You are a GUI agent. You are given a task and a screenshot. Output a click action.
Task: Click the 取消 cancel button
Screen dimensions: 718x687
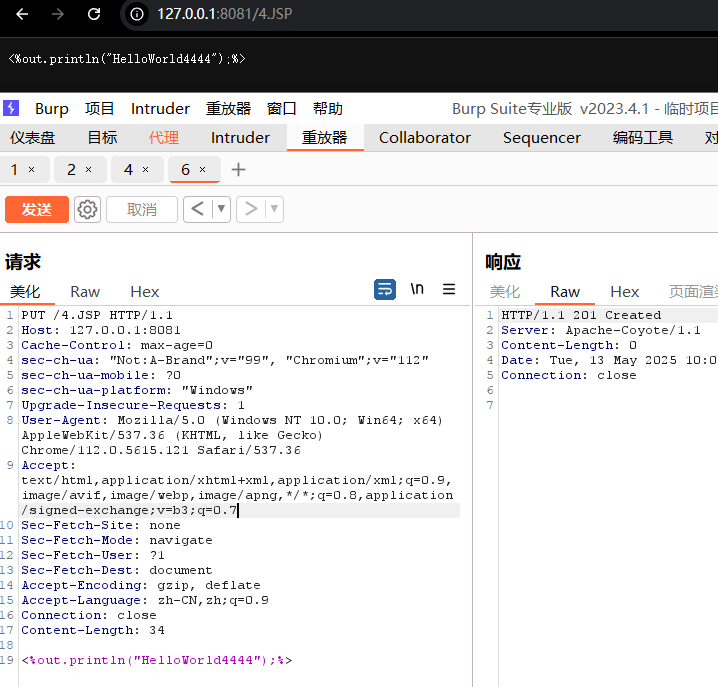click(142, 209)
